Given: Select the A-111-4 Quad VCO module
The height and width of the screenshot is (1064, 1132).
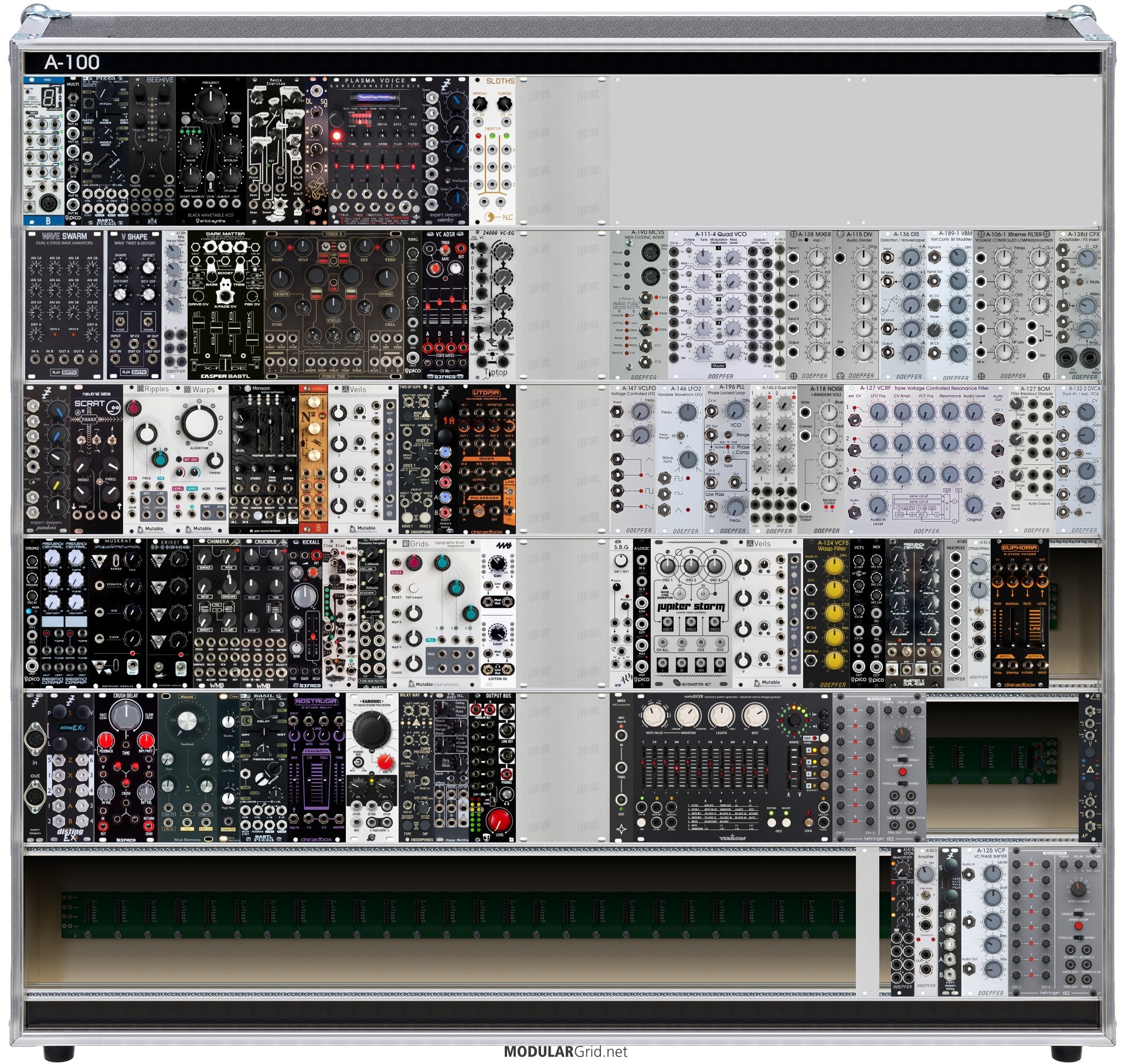Looking at the screenshot, I should coord(720,305).
